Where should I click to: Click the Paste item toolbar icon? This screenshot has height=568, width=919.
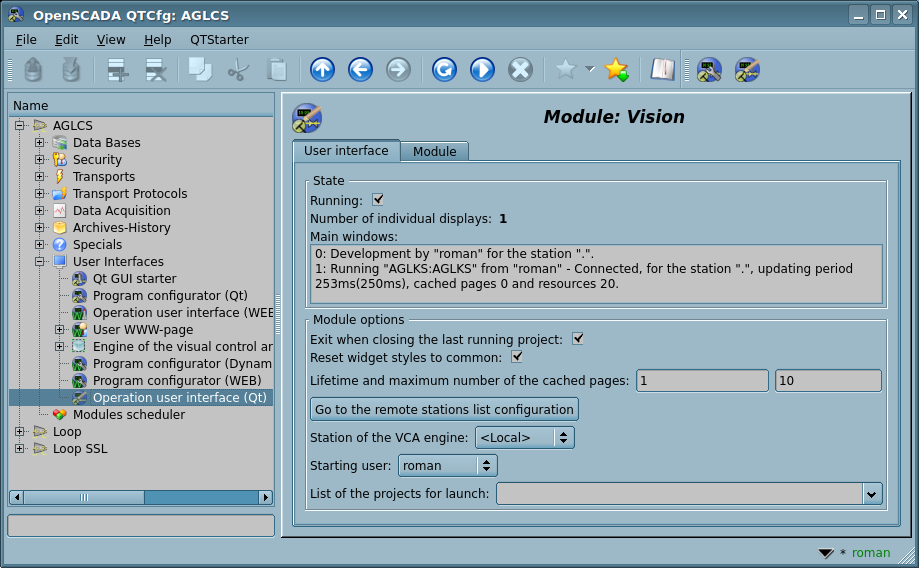(277, 70)
